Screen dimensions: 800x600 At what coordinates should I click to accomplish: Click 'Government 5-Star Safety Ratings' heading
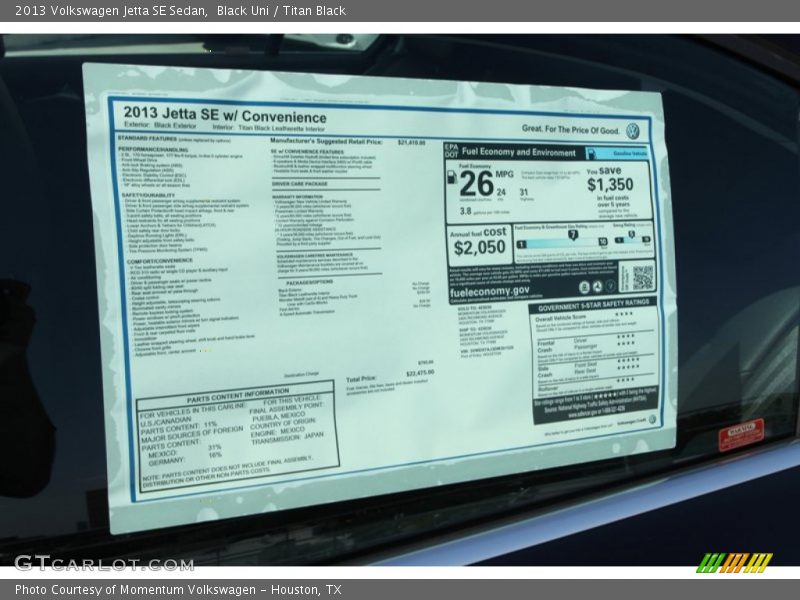(593, 305)
